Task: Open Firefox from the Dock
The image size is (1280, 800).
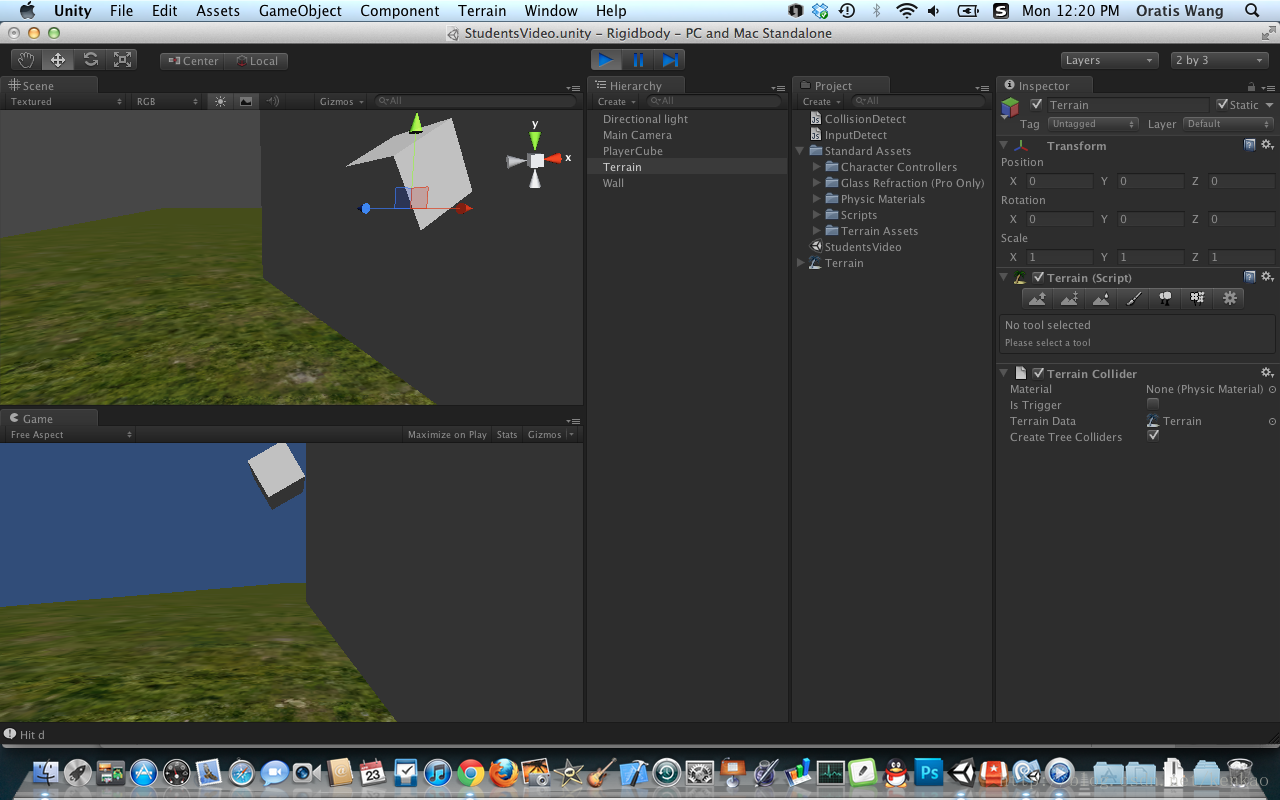Action: click(x=503, y=772)
